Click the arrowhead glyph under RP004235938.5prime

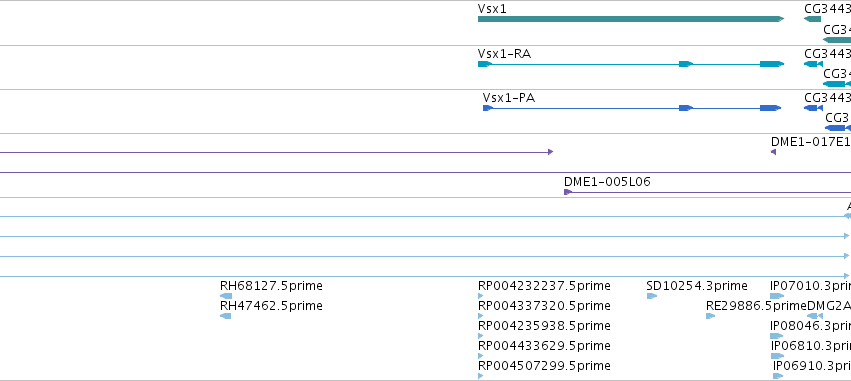[x=480, y=336]
